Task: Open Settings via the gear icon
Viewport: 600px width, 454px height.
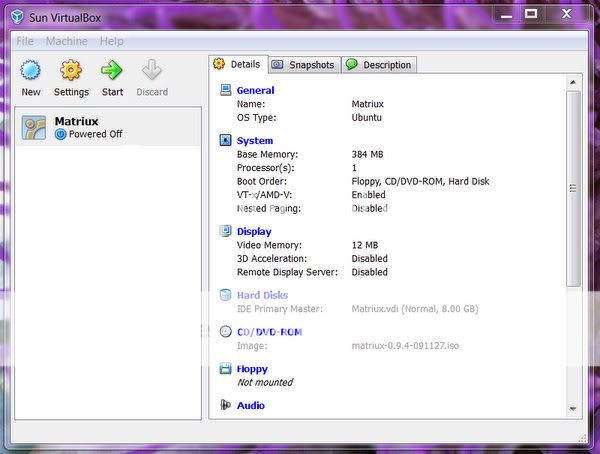Action: click(x=71, y=70)
